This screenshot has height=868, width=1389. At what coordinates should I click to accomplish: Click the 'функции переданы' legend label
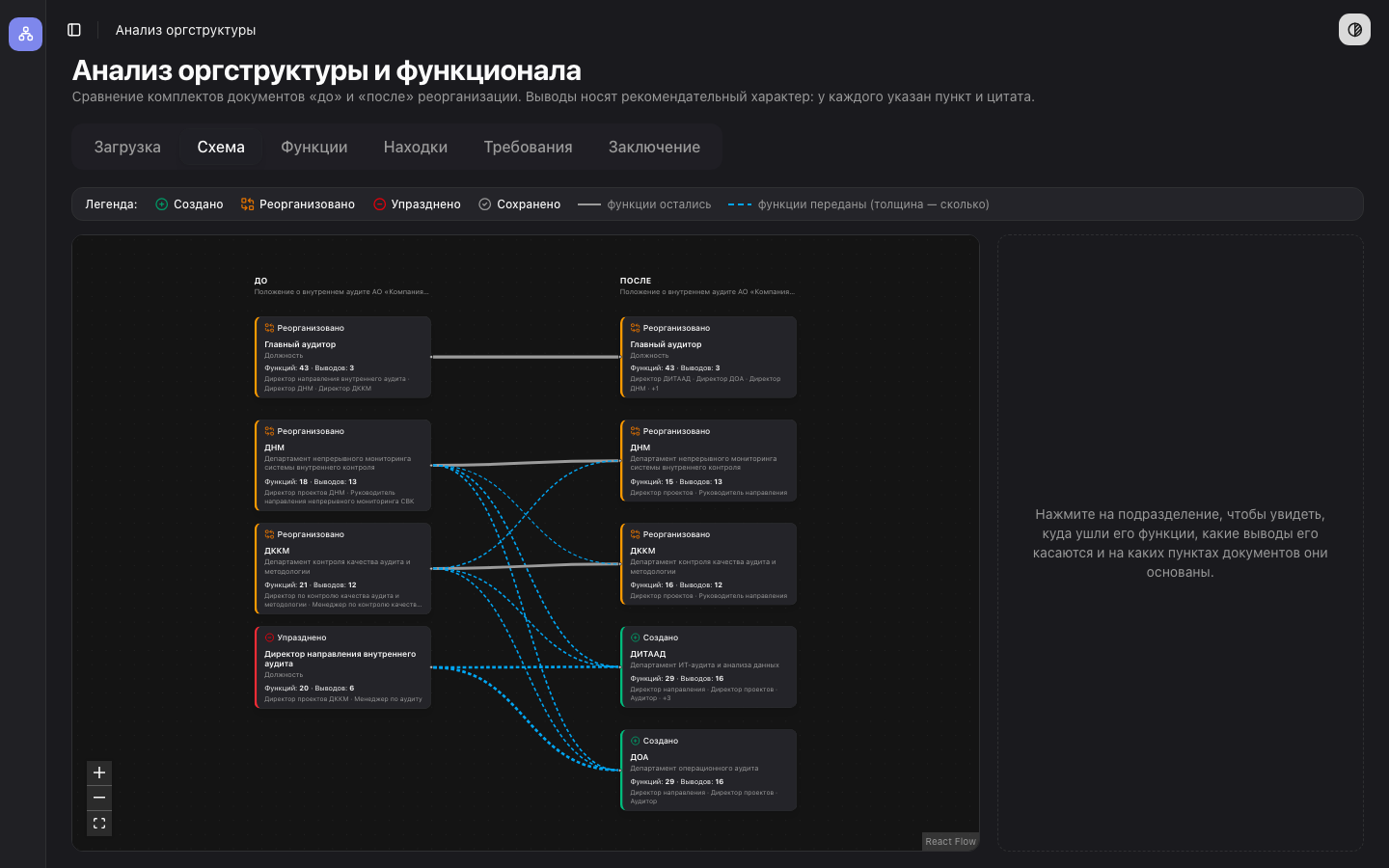click(x=873, y=204)
